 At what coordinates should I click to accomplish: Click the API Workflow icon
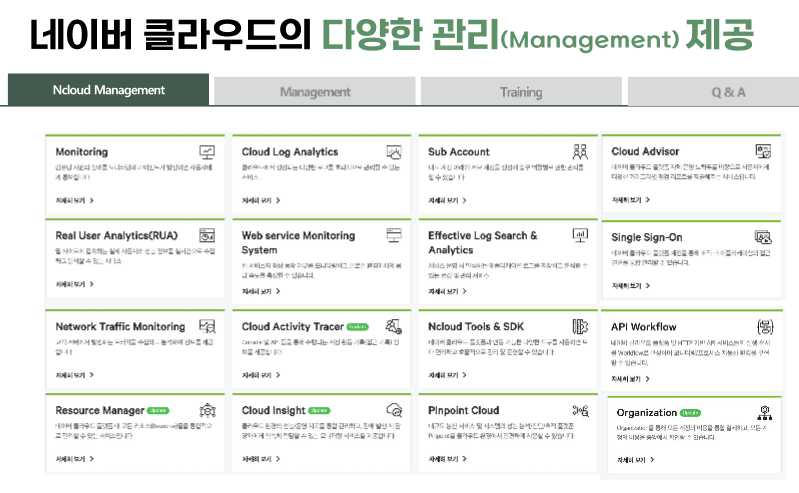765,327
